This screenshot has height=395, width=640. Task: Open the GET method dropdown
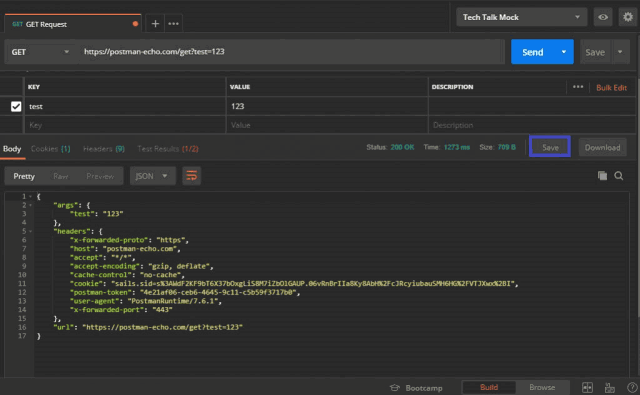[x=40, y=52]
